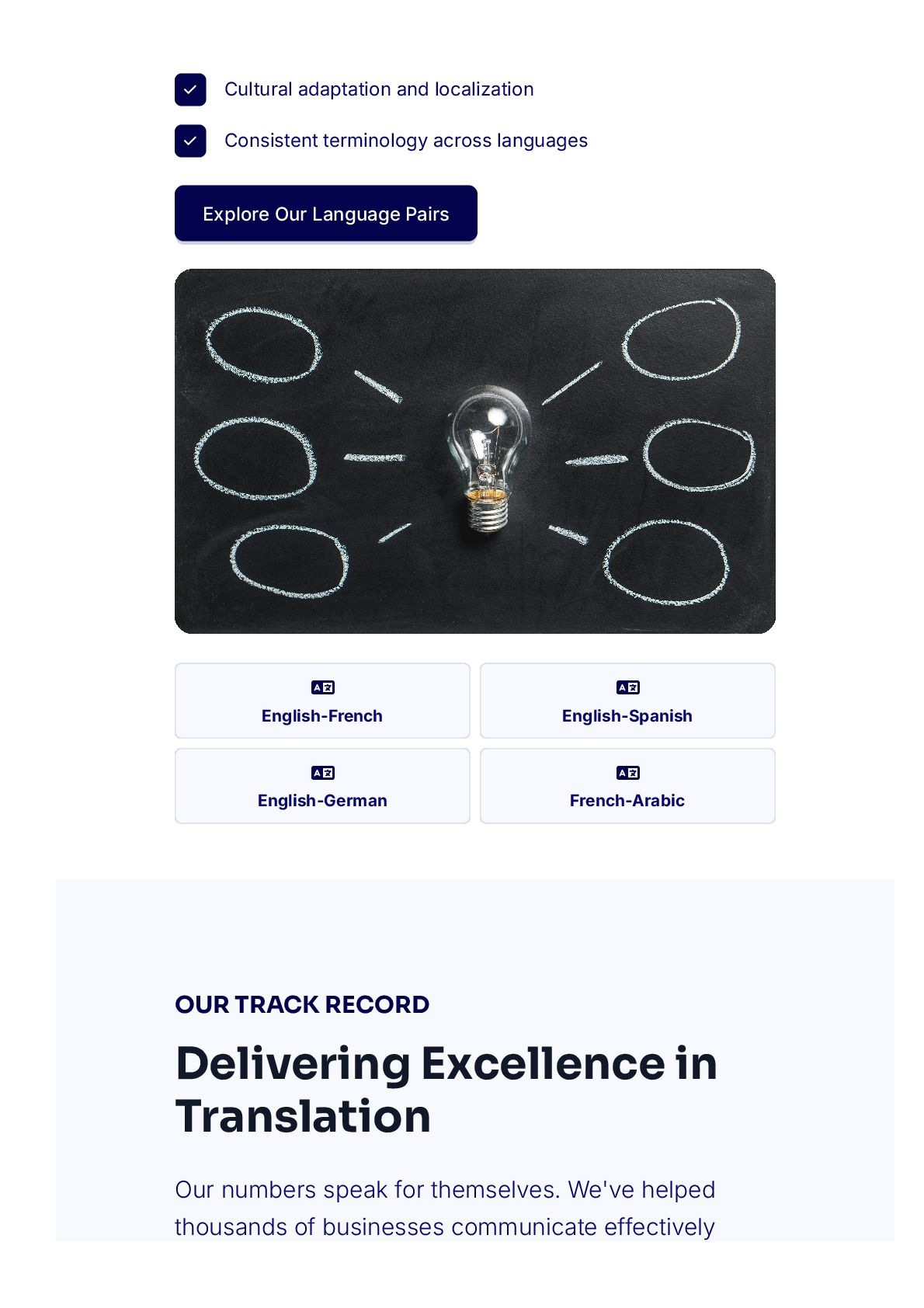
Task: Select the English-Spanish label
Action: pos(627,716)
